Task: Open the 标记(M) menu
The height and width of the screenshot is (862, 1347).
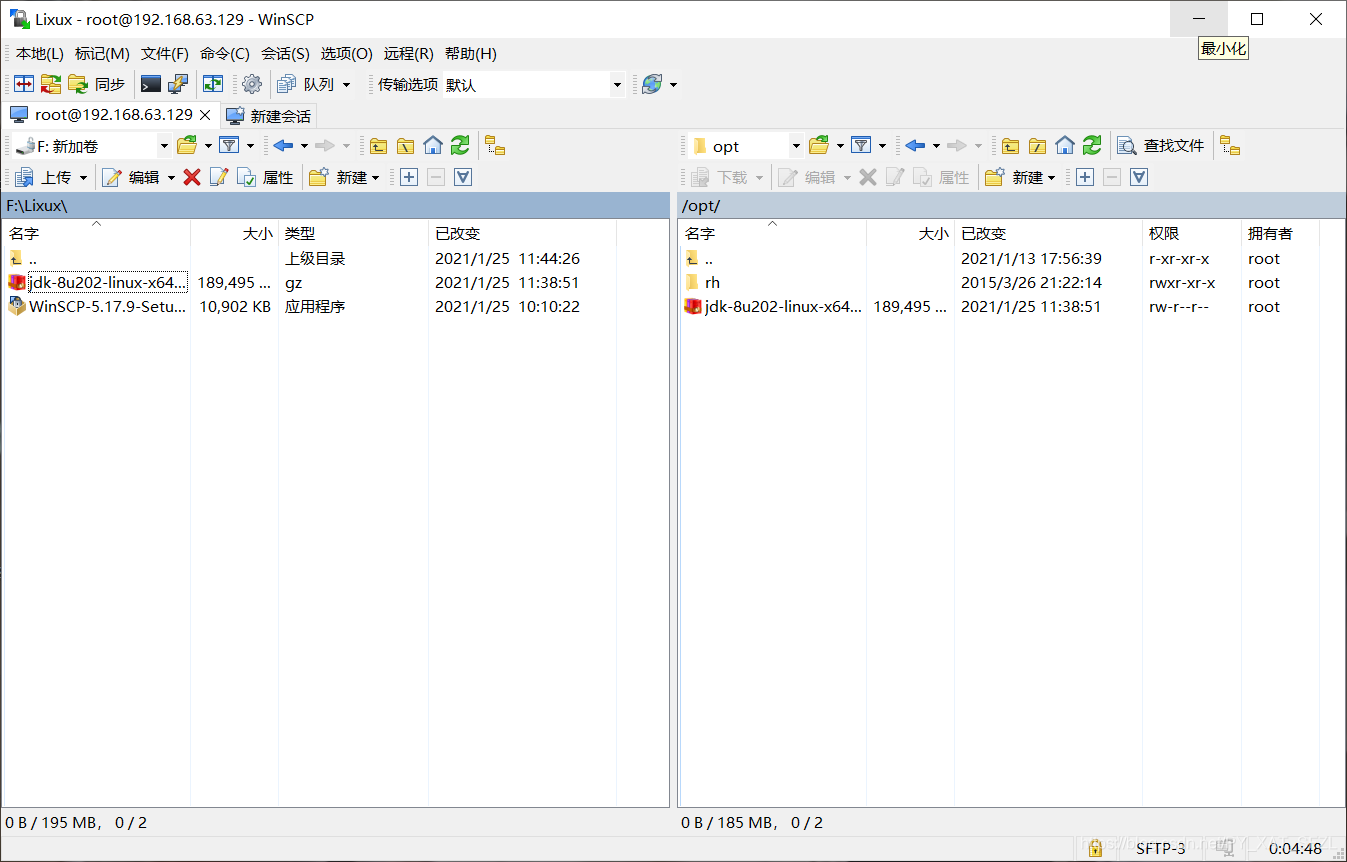Action: [x=102, y=53]
